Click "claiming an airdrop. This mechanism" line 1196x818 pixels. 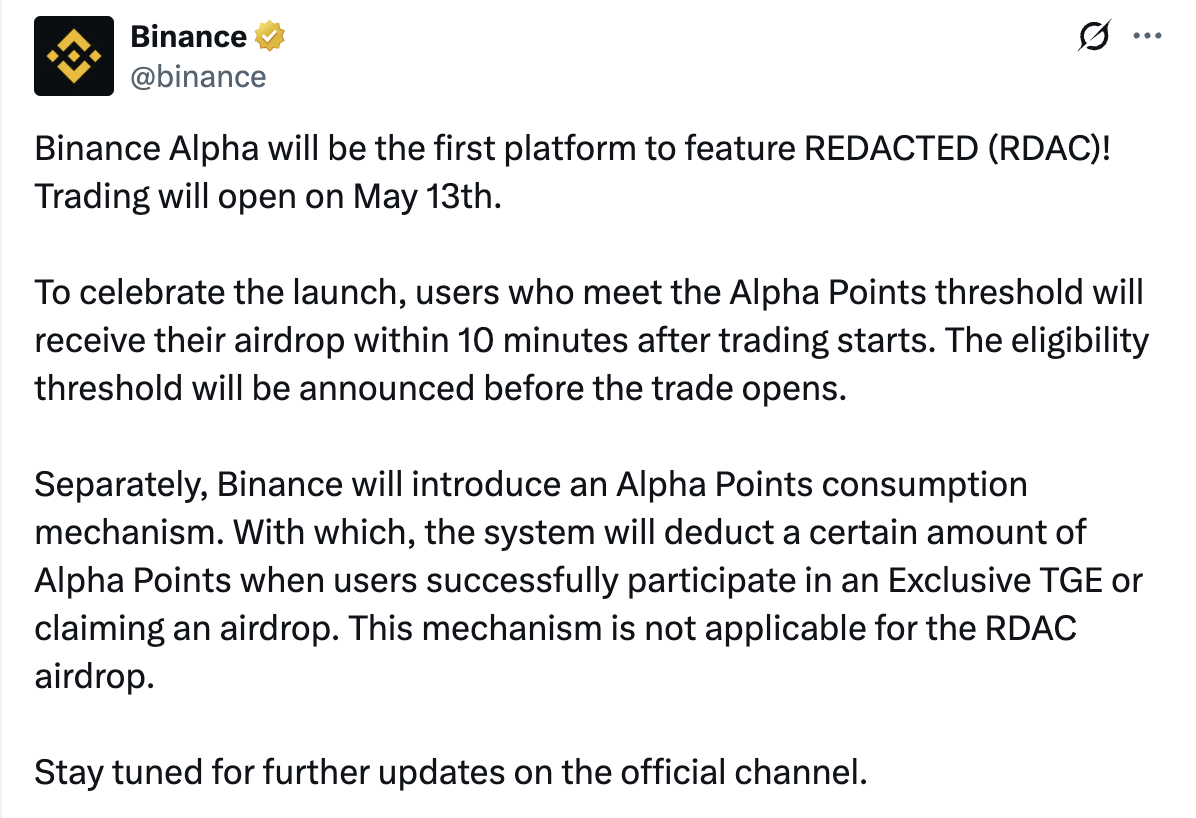[555, 629]
